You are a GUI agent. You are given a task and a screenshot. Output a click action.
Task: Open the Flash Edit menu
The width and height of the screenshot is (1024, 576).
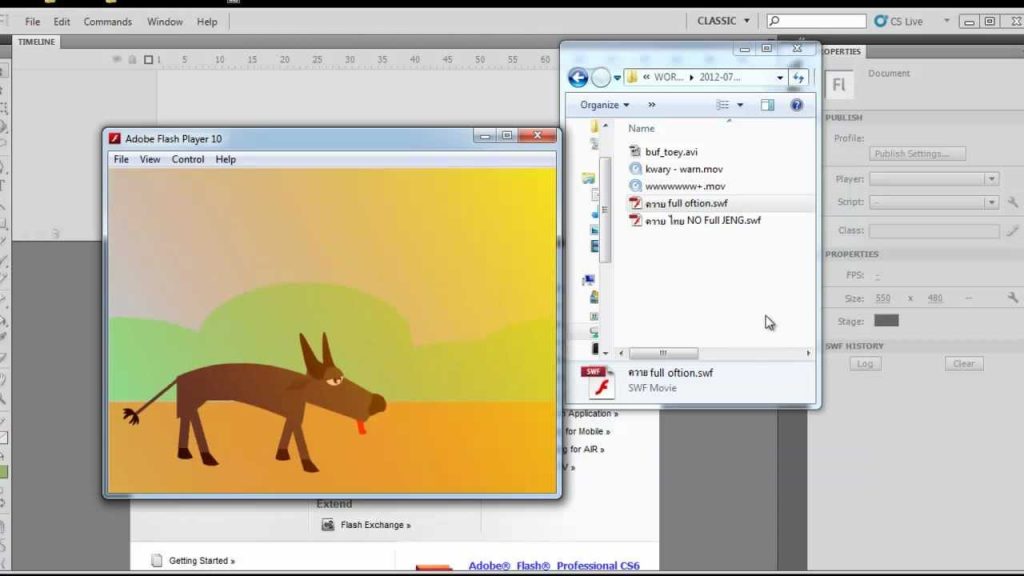point(62,22)
